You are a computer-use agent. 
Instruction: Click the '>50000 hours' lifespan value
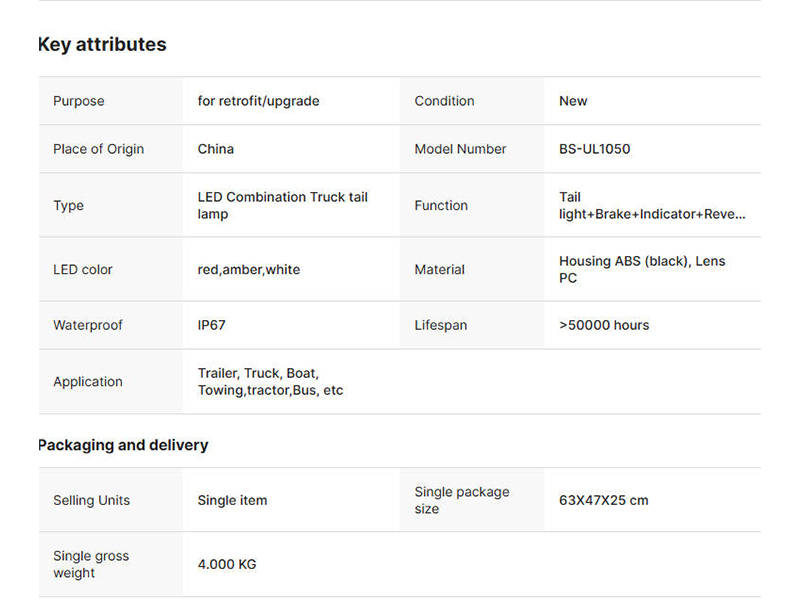coord(604,325)
